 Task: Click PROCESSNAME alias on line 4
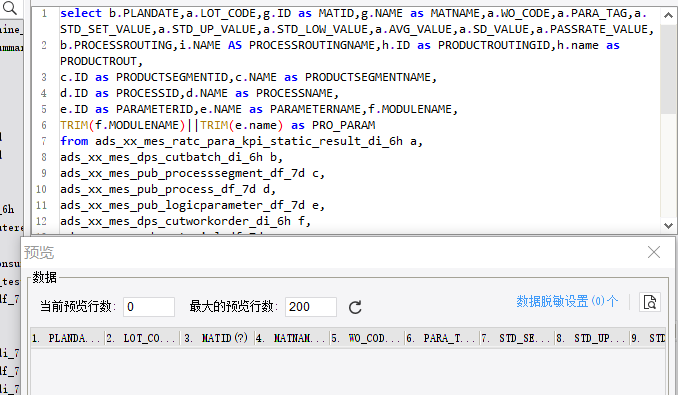click(x=294, y=93)
